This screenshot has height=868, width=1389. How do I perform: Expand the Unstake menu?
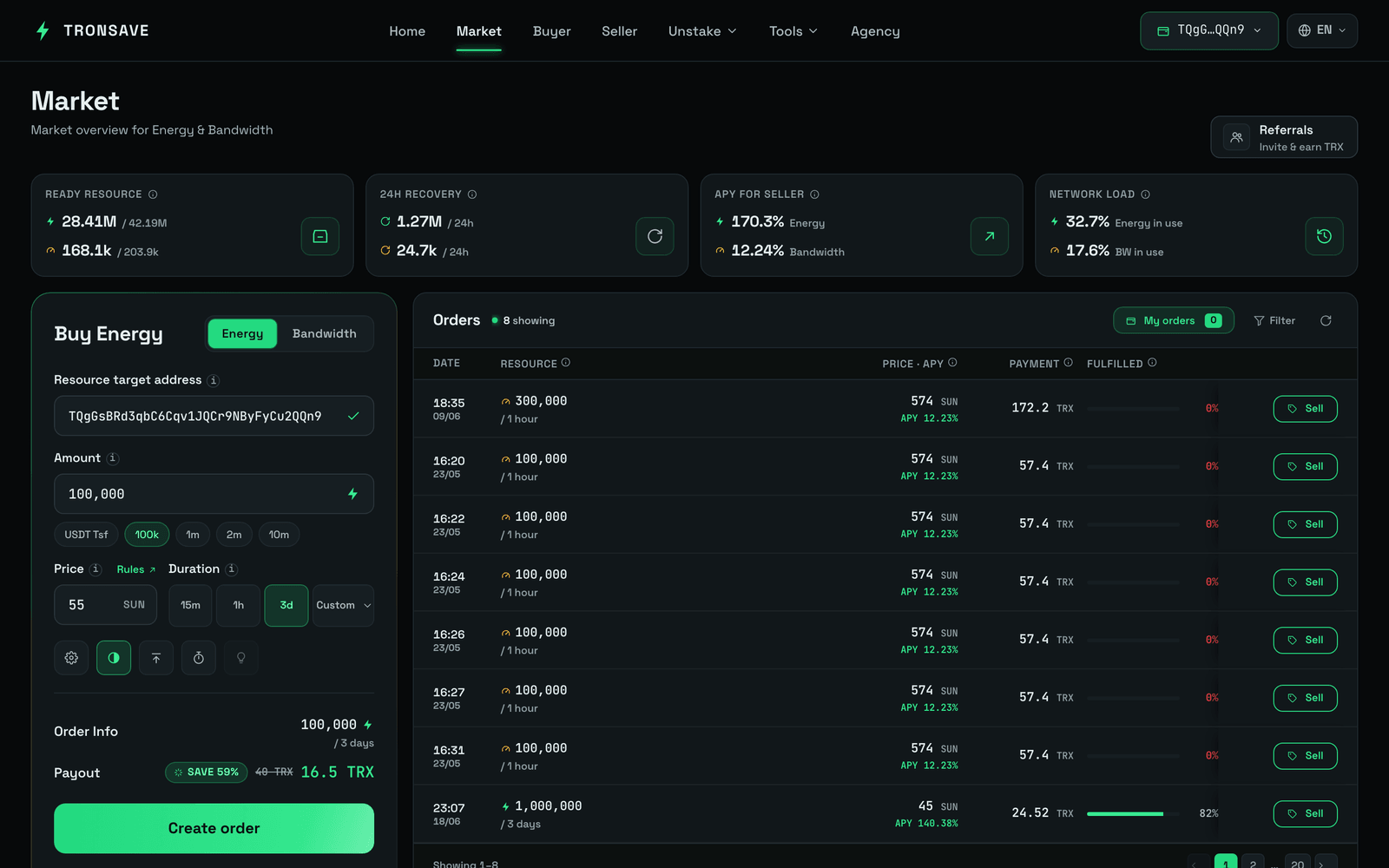click(702, 31)
